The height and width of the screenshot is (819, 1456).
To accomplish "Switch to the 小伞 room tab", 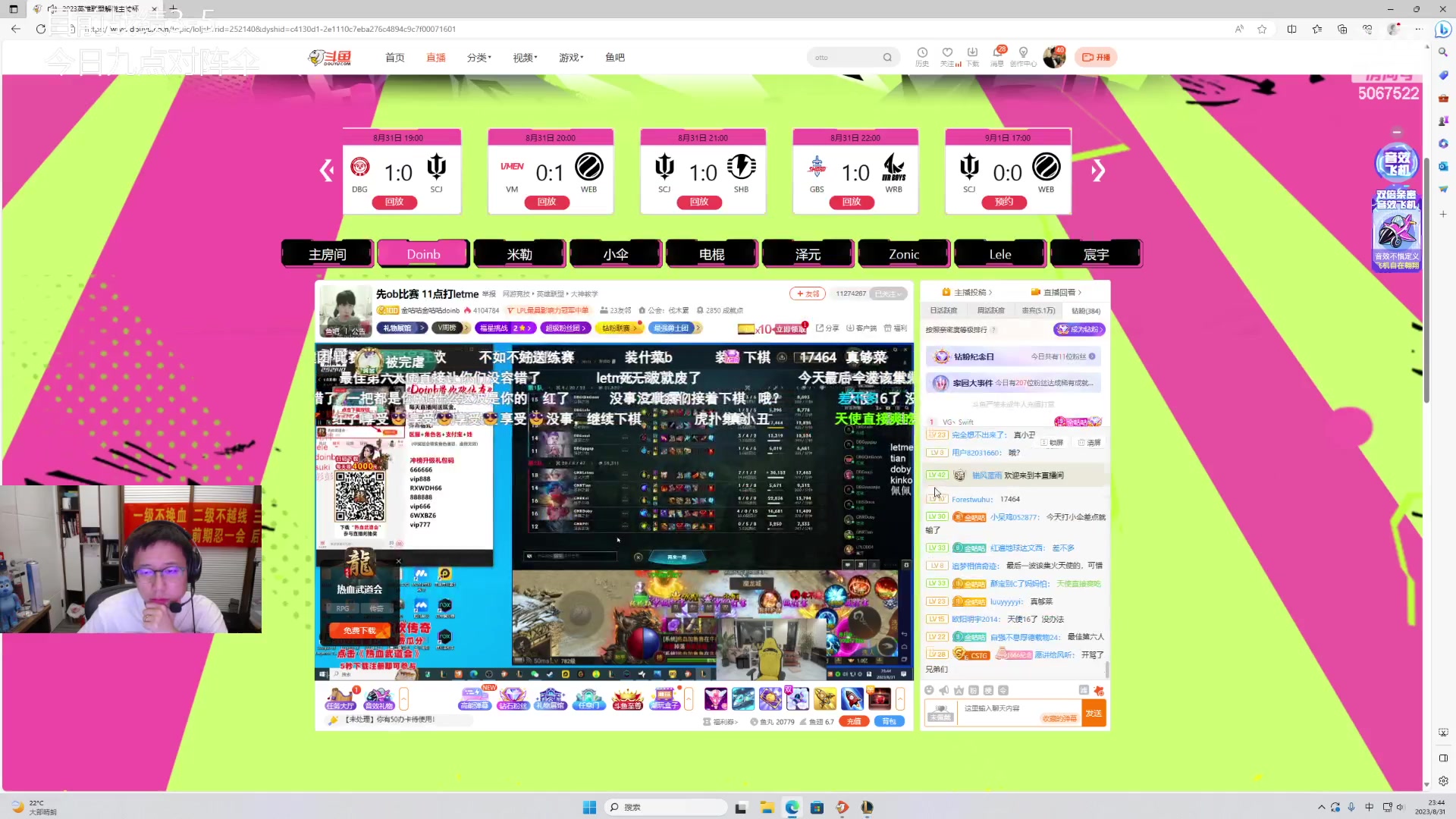I will 616,254.
